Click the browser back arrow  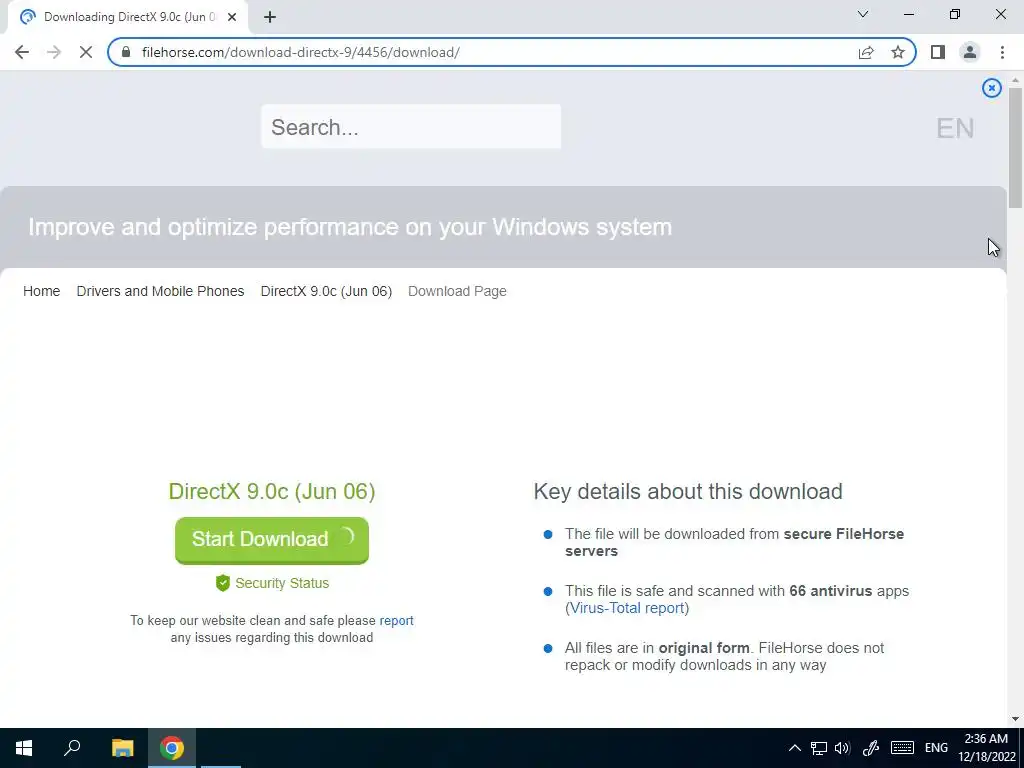pos(22,52)
